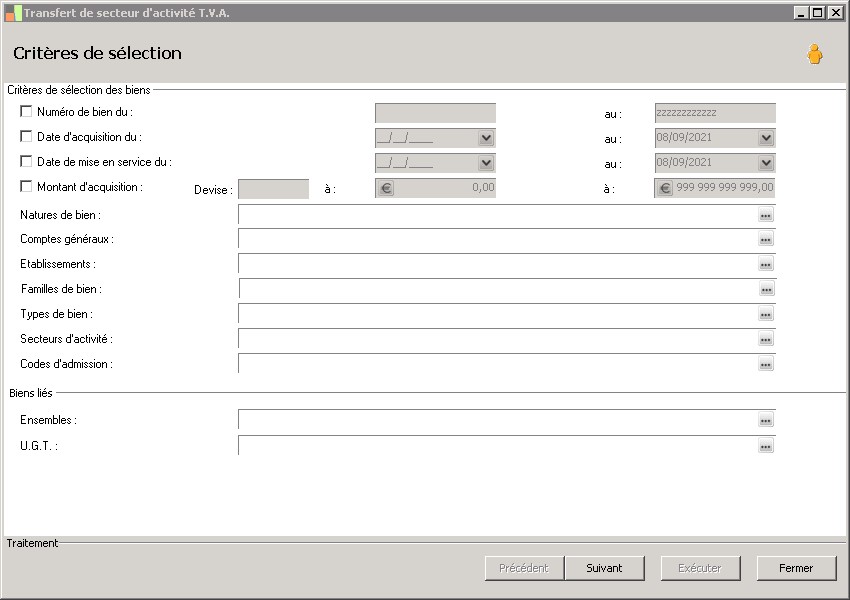Screen dimensions: 850x600
Task: Enable the Numéro de bien du checkbox
Action: click(x=26, y=112)
